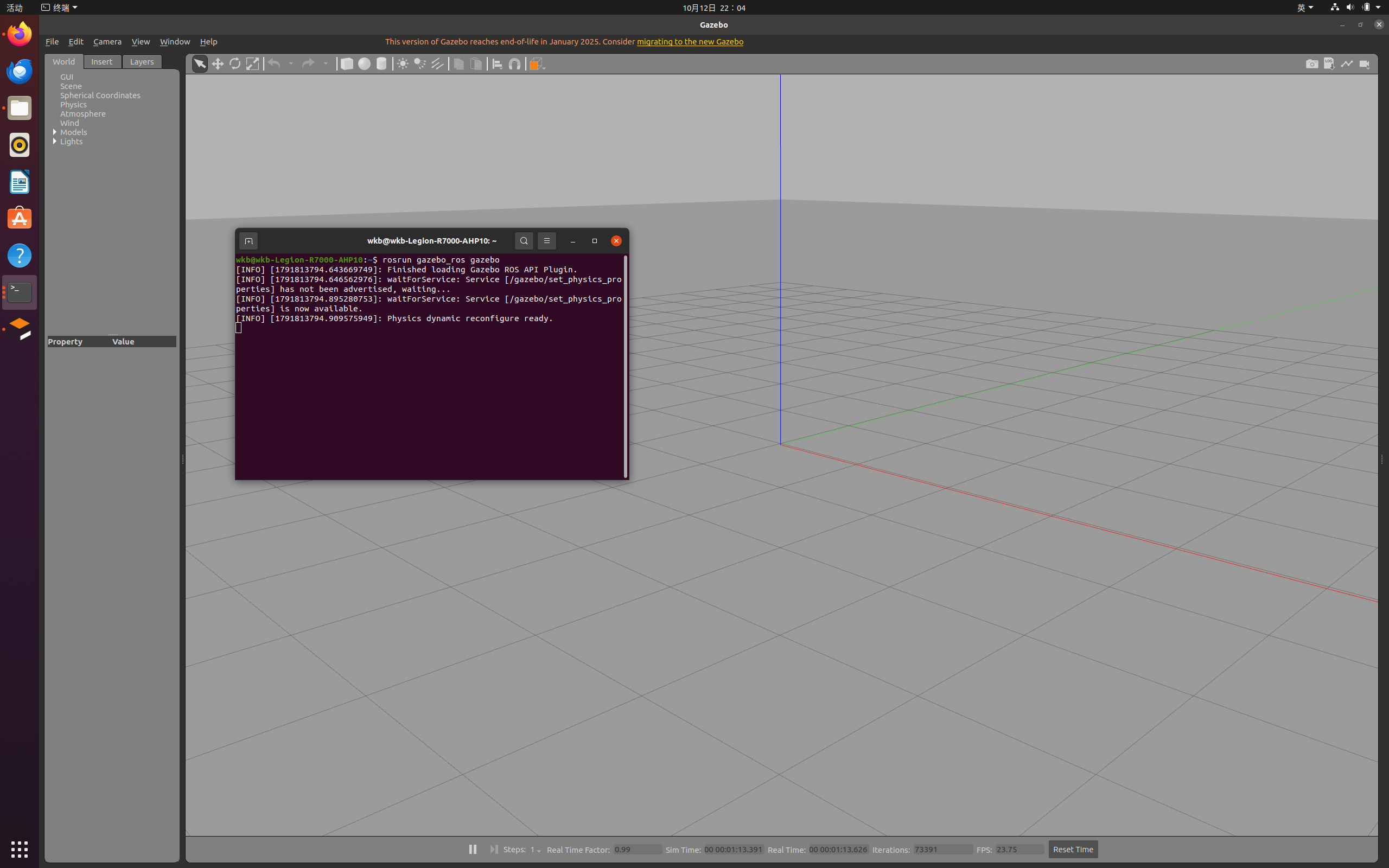Switch to the Layers tab
Image resolution: width=1389 pixels, height=868 pixels.
tap(142, 61)
